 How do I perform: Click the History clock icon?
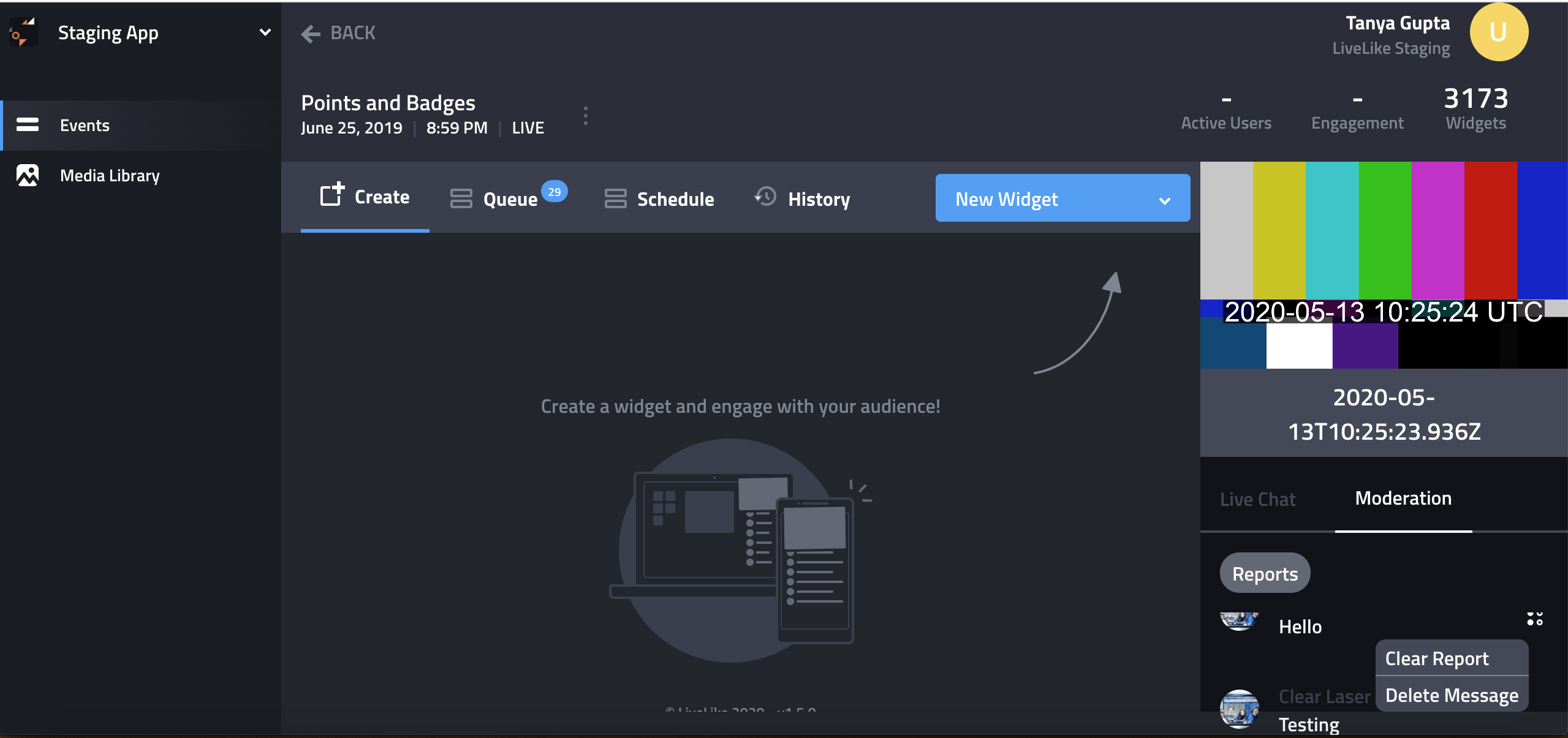(x=765, y=197)
